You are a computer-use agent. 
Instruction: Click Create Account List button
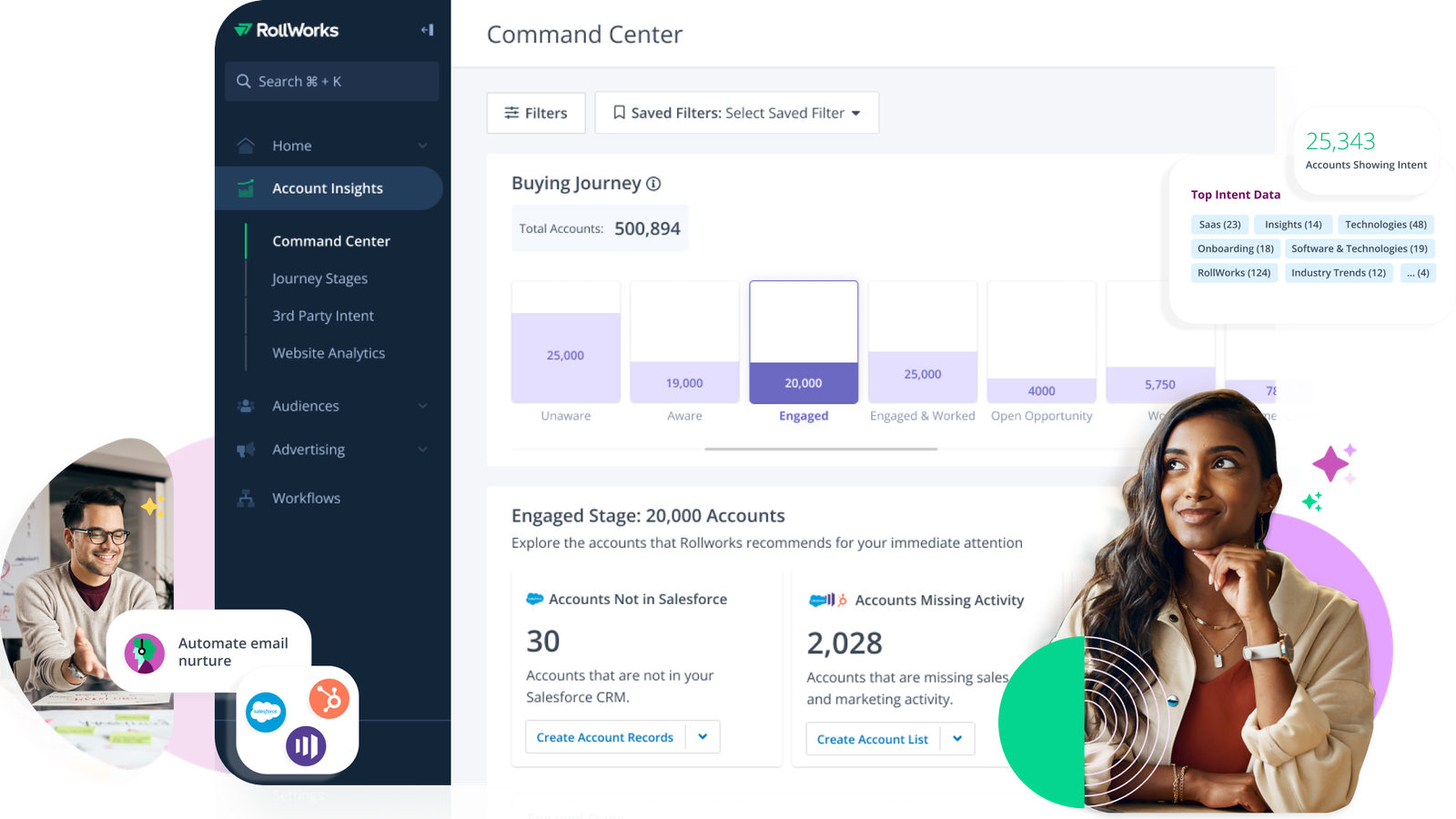click(x=873, y=739)
